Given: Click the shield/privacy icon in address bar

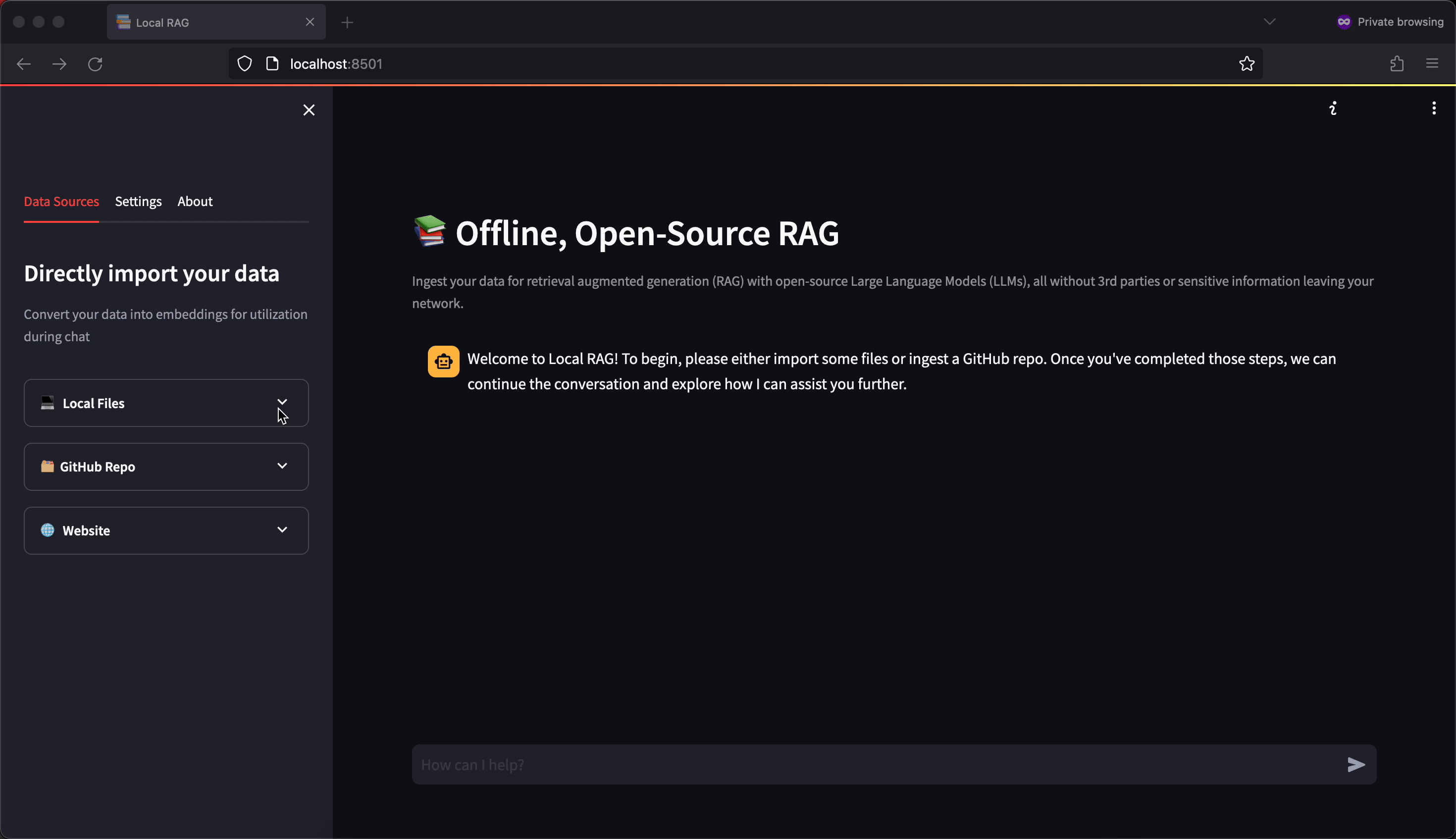Looking at the screenshot, I should (x=244, y=64).
